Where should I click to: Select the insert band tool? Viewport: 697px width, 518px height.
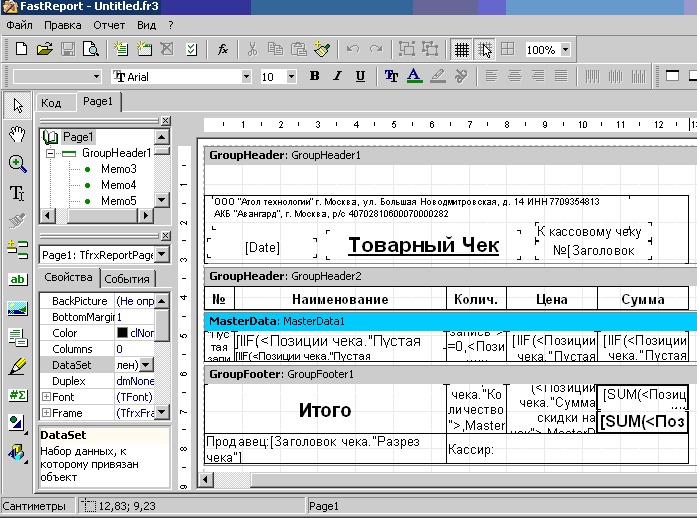pyautogui.click(x=17, y=250)
